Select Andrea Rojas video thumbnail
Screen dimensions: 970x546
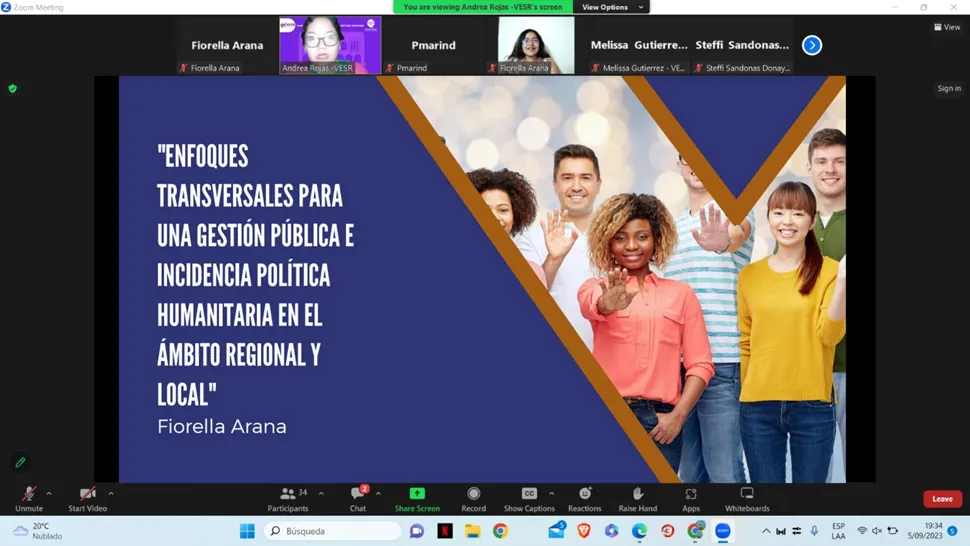pyautogui.click(x=330, y=45)
